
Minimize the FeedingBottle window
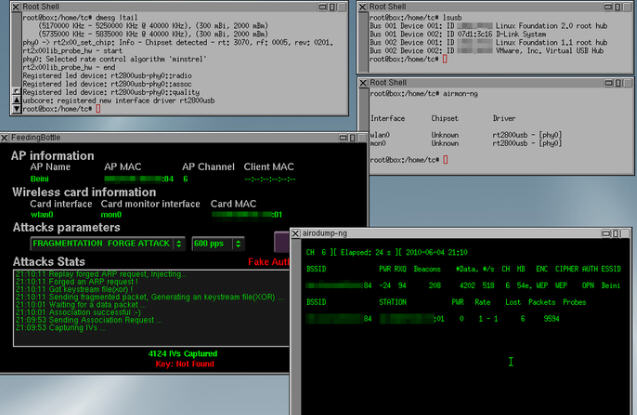click(x=343, y=138)
